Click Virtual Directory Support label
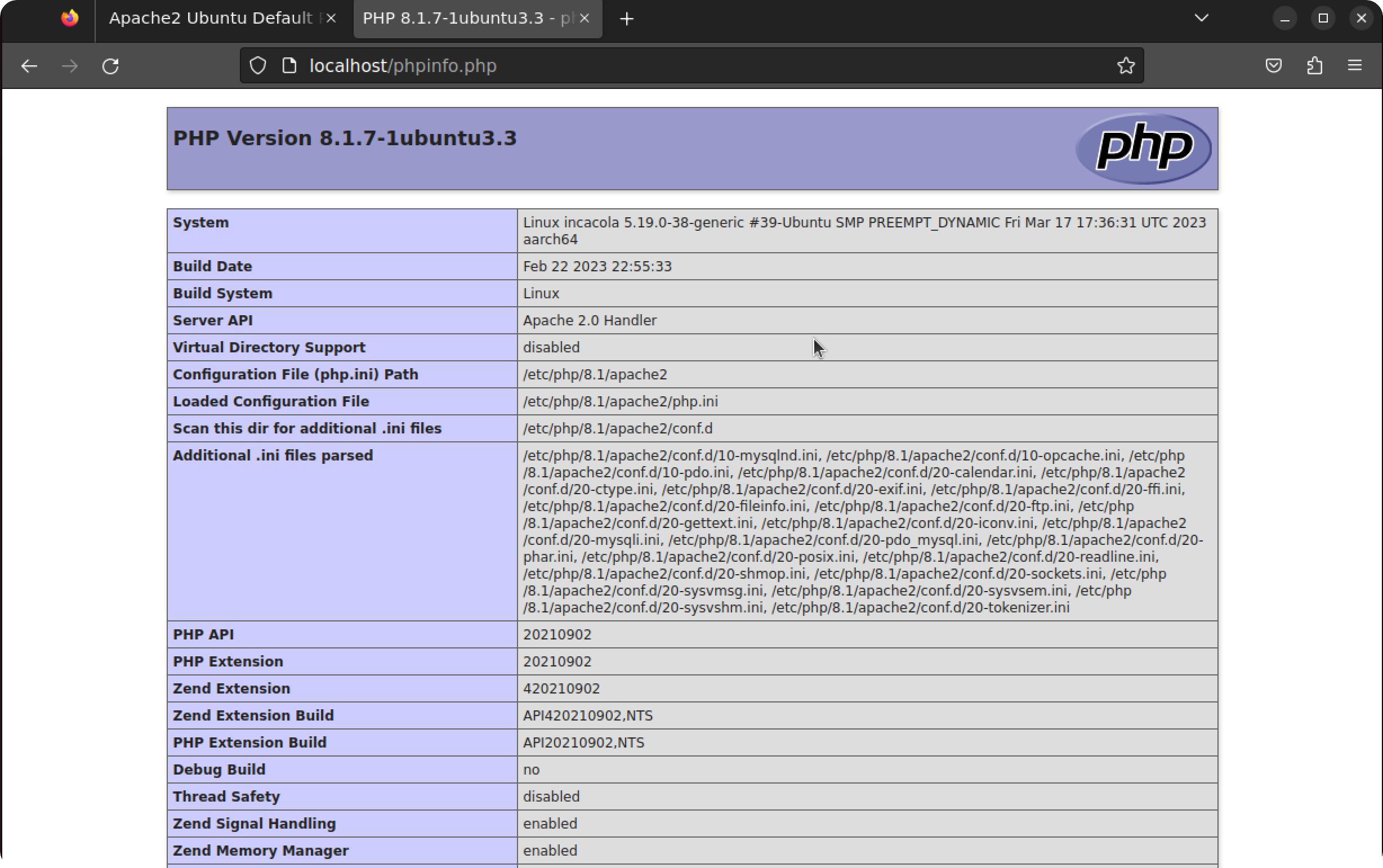This screenshot has width=1383, height=868. click(269, 347)
